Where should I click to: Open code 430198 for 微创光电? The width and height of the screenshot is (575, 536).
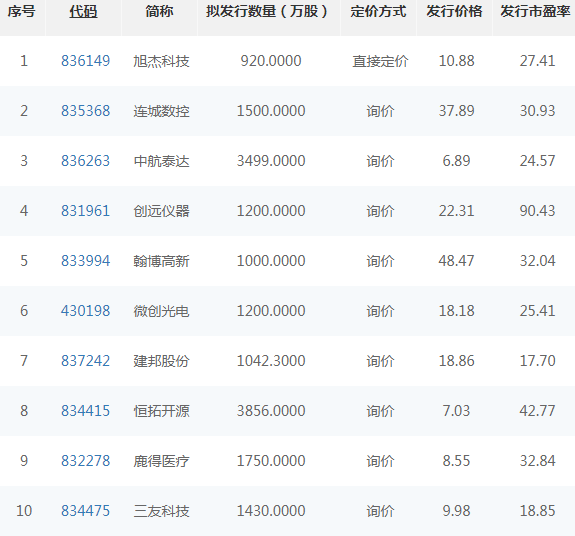[x=85, y=311]
